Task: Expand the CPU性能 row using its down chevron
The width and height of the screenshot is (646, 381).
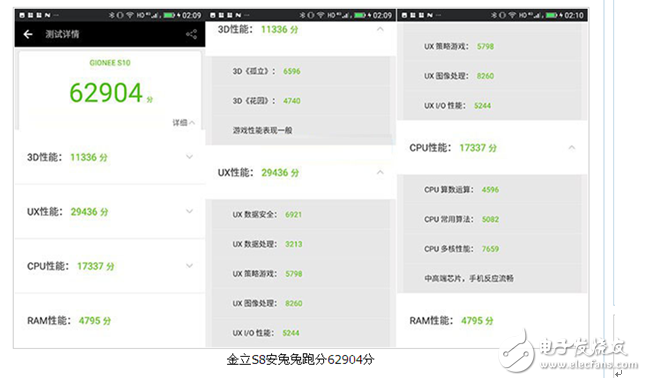Action: click(190, 266)
